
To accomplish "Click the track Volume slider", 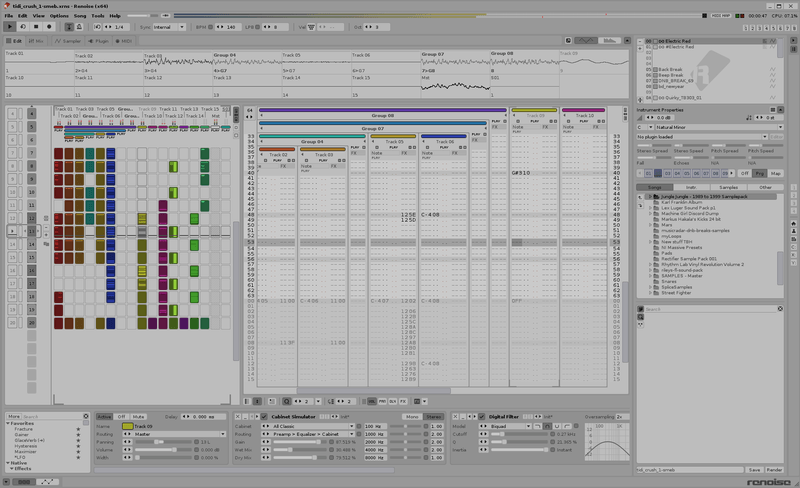I will click(163, 450).
